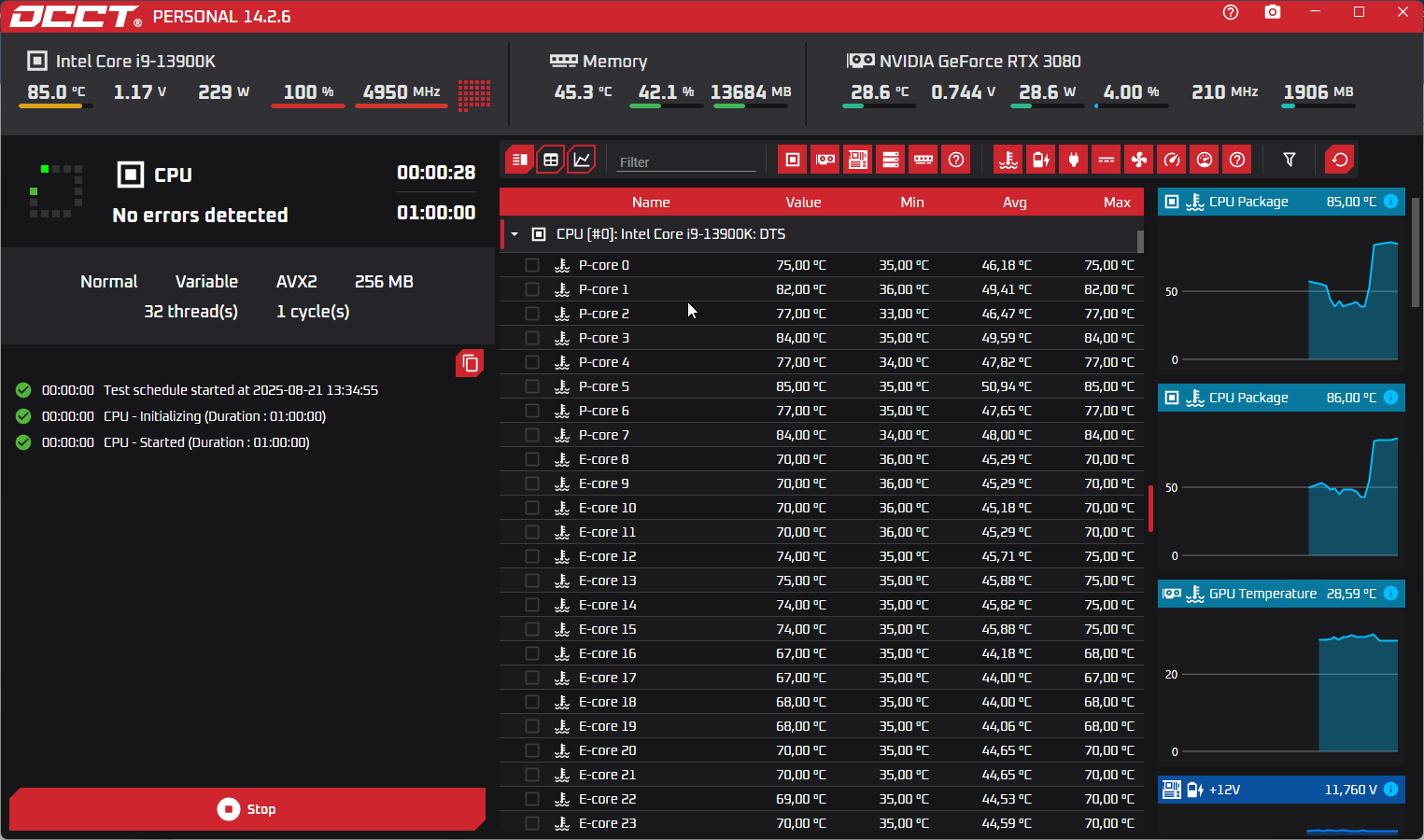
Task: Open info for the 86,00 °C CPU Package graph
Action: pyautogui.click(x=1390, y=398)
